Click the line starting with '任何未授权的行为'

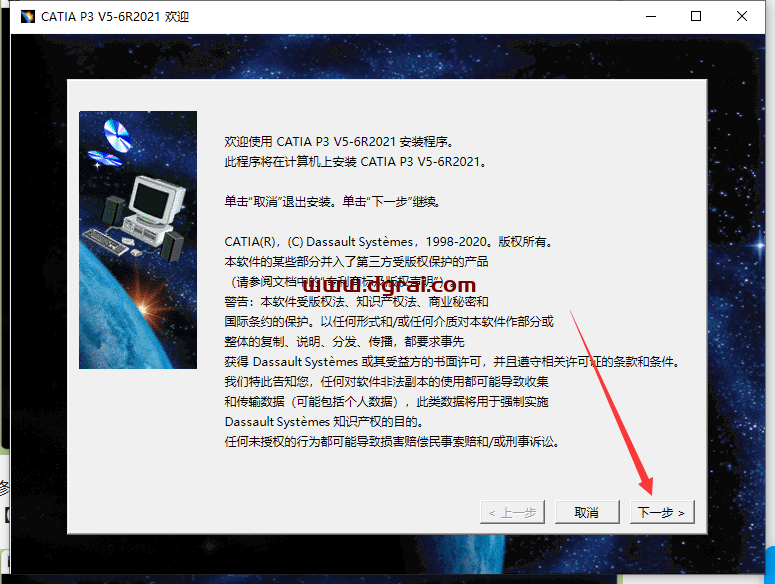pos(392,442)
